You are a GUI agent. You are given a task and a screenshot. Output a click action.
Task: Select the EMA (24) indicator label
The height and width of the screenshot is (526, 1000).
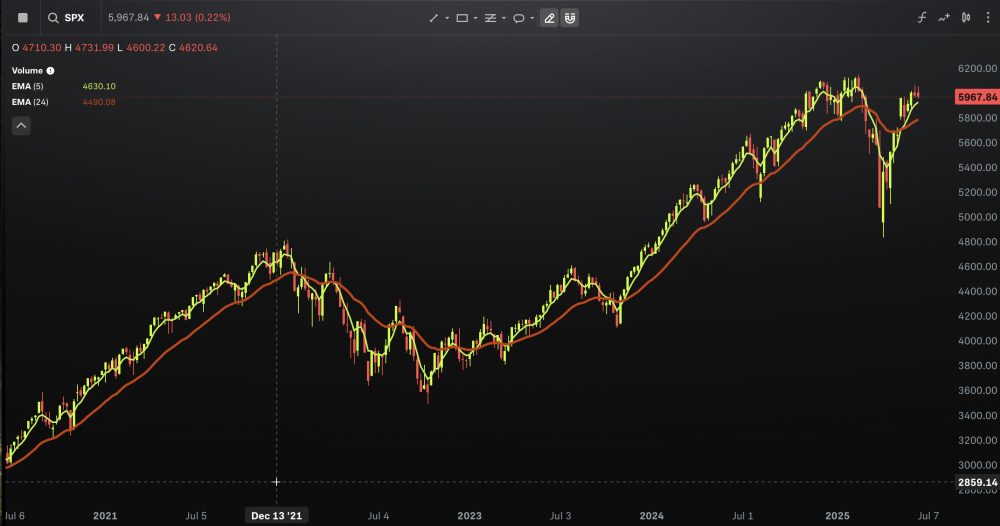30,102
